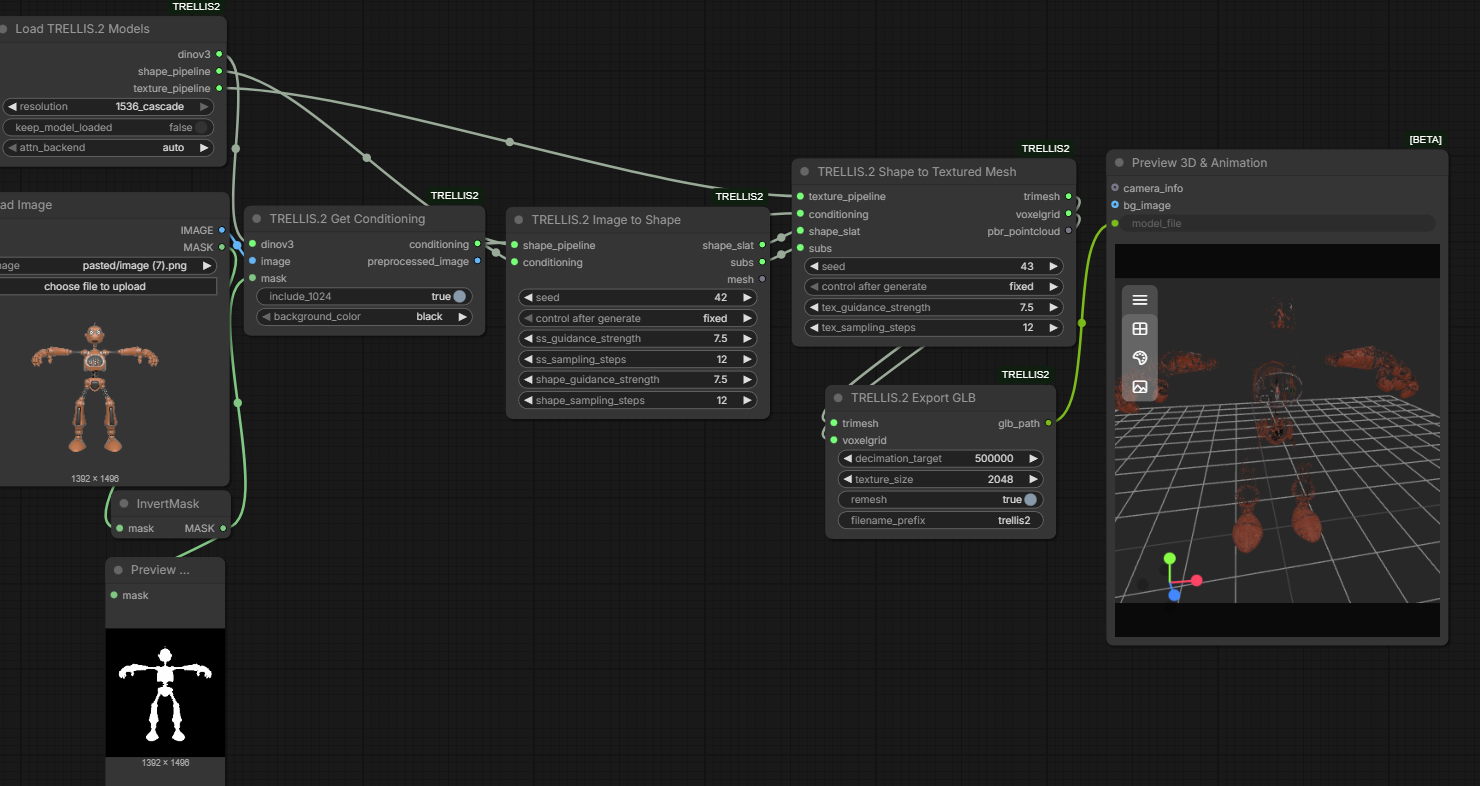
Task: Select next attn_backend option with right arrow
Action: (x=204, y=148)
